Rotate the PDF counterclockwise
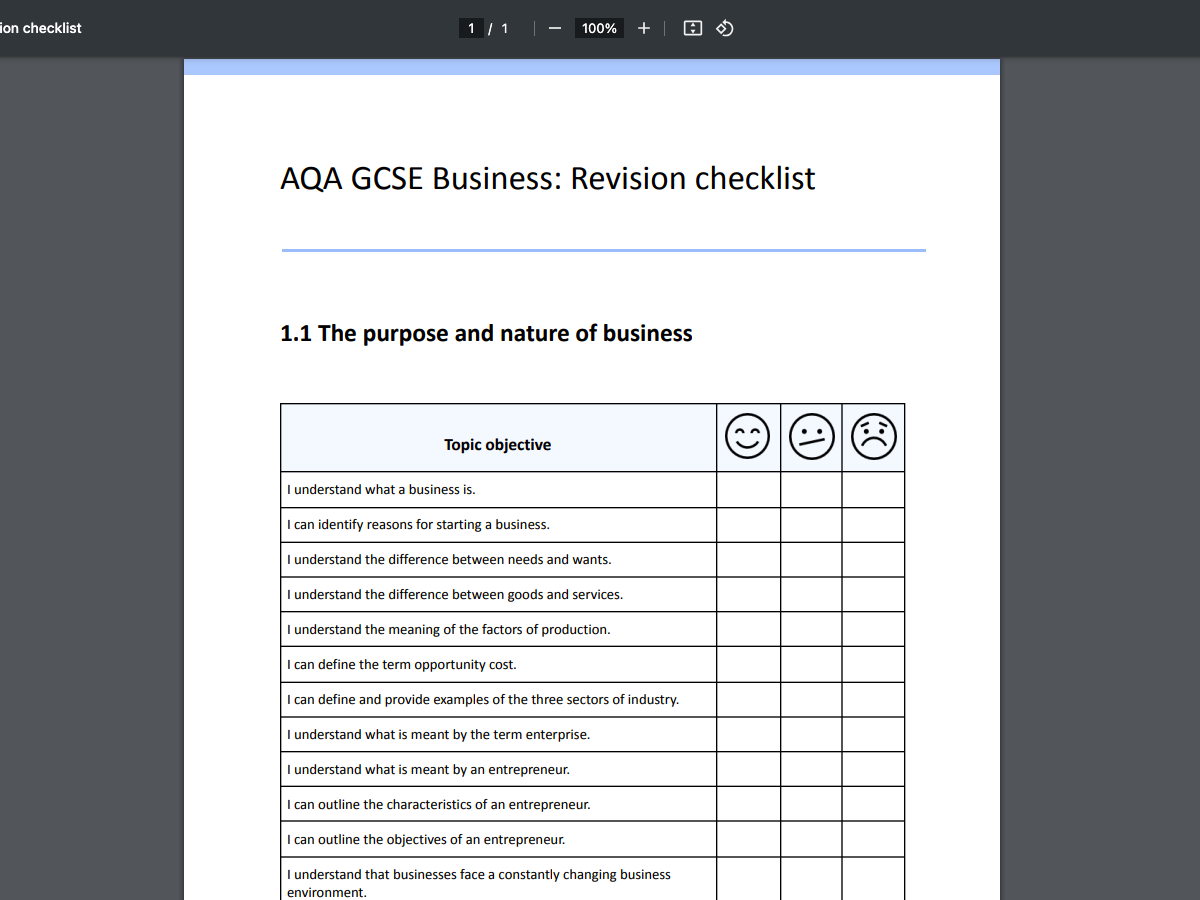This screenshot has width=1200, height=900. tap(724, 28)
